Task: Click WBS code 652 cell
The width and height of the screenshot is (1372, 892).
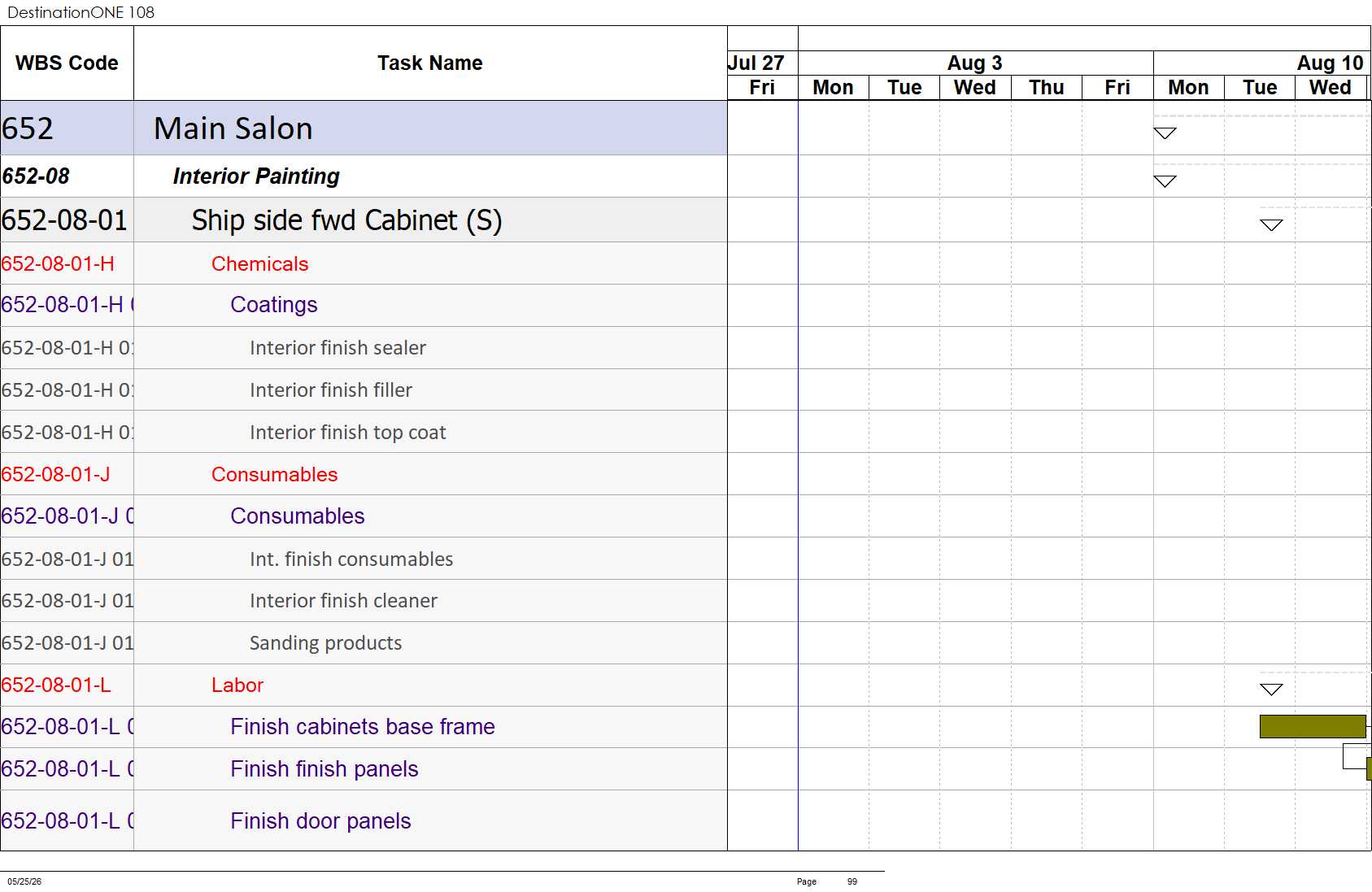Action: point(67,128)
